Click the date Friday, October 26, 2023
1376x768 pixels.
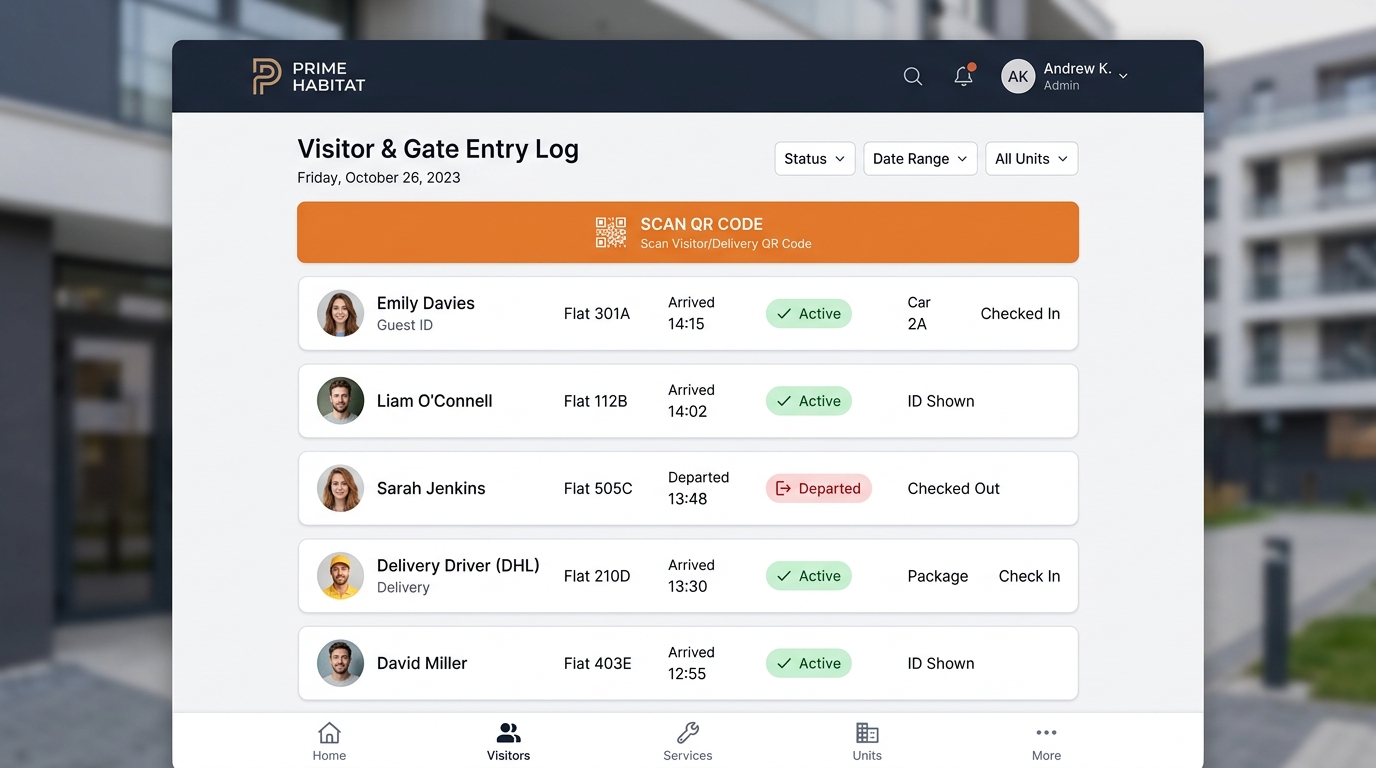[x=379, y=178]
